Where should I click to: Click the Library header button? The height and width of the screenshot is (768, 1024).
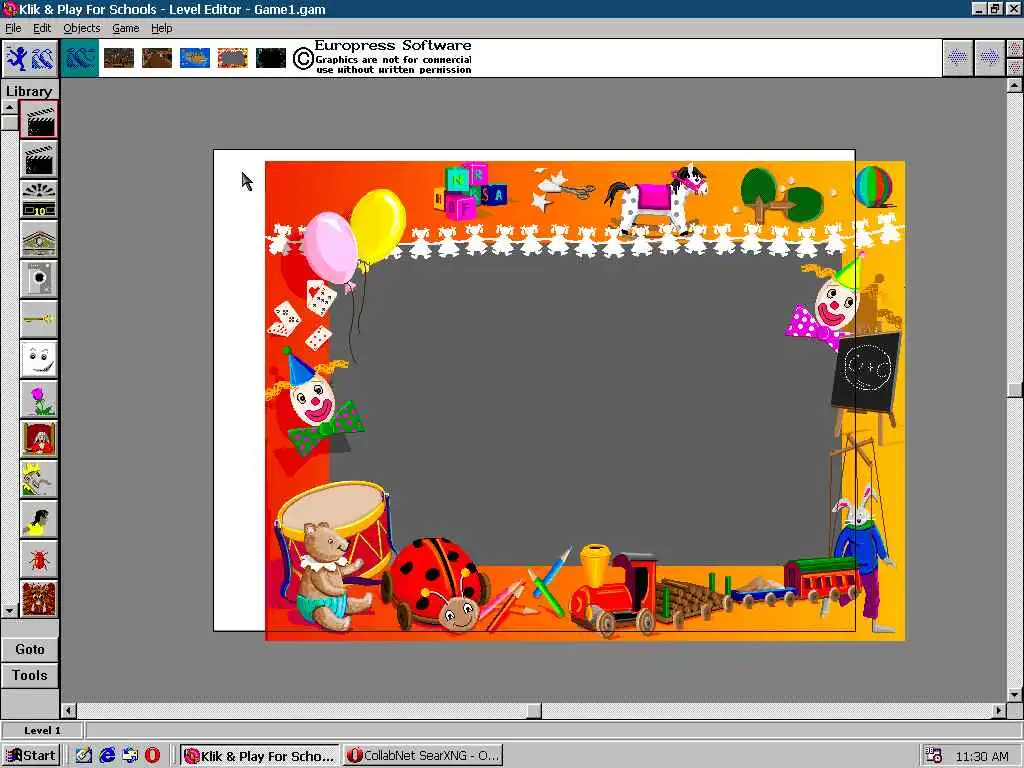[x=29, y=91]
